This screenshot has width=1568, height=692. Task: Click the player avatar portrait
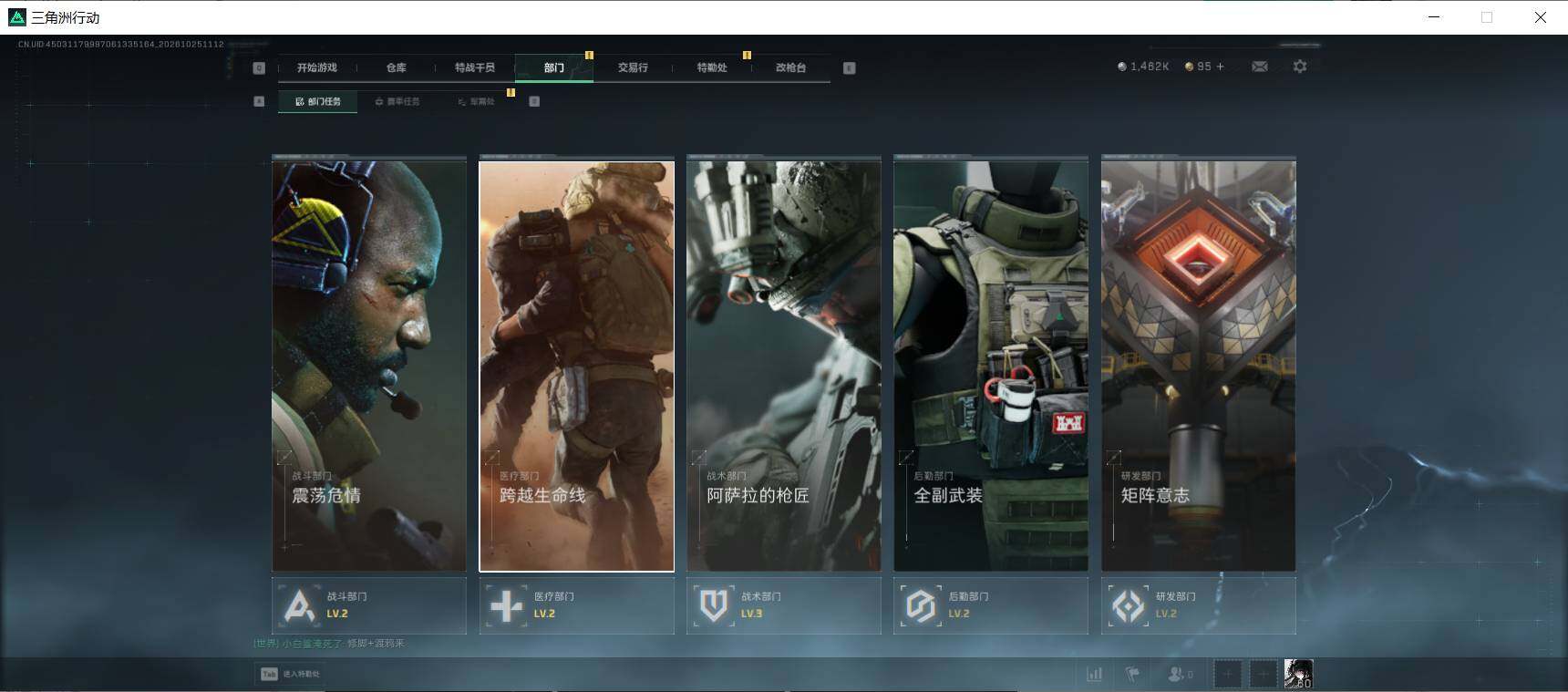point(1298,674)
